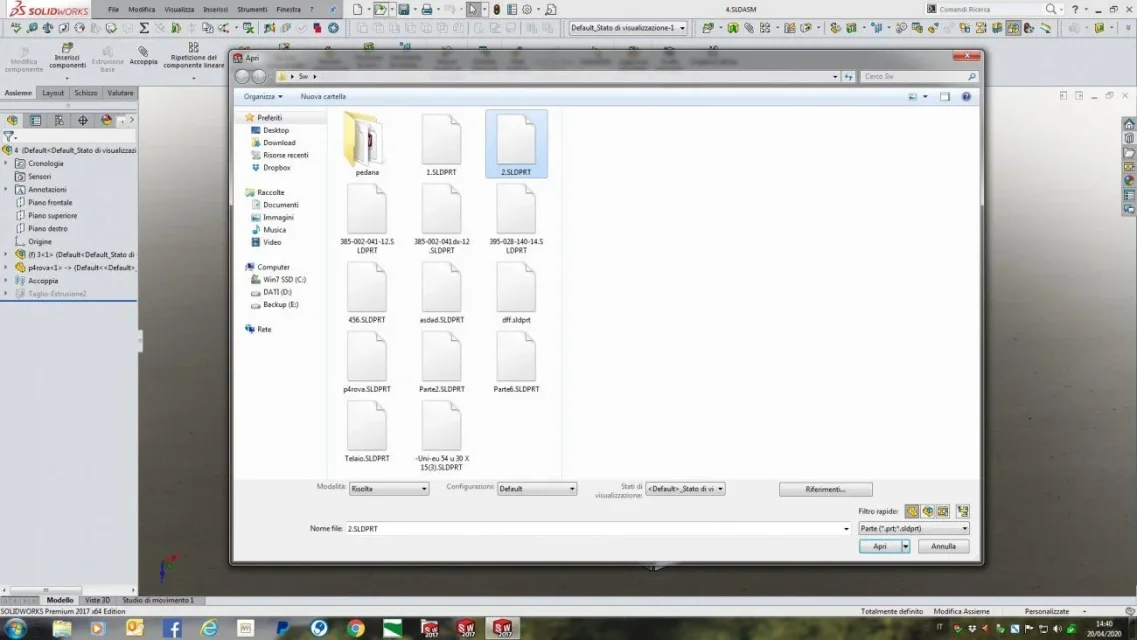Open the Configurazioni Default dropdown
The image size is (1137, 640).
coord(537,489)
